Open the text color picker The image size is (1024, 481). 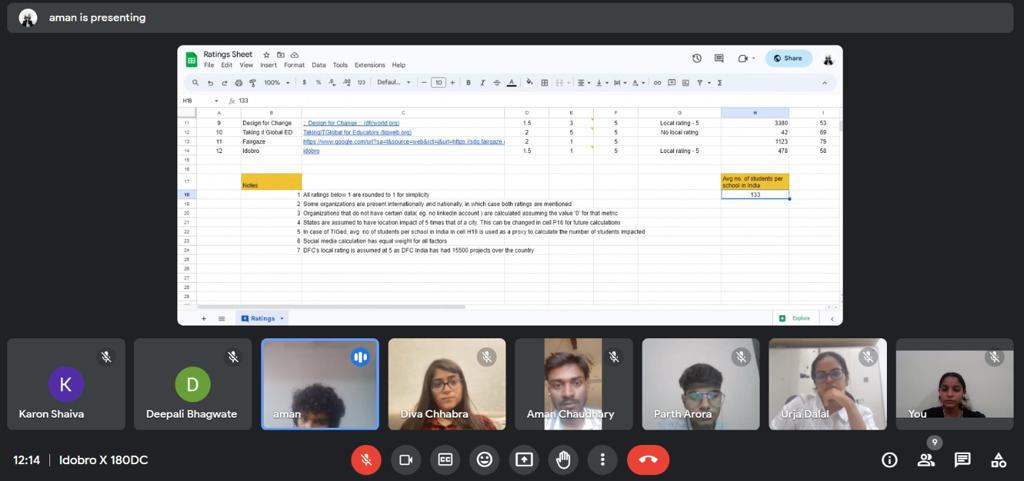511,83
